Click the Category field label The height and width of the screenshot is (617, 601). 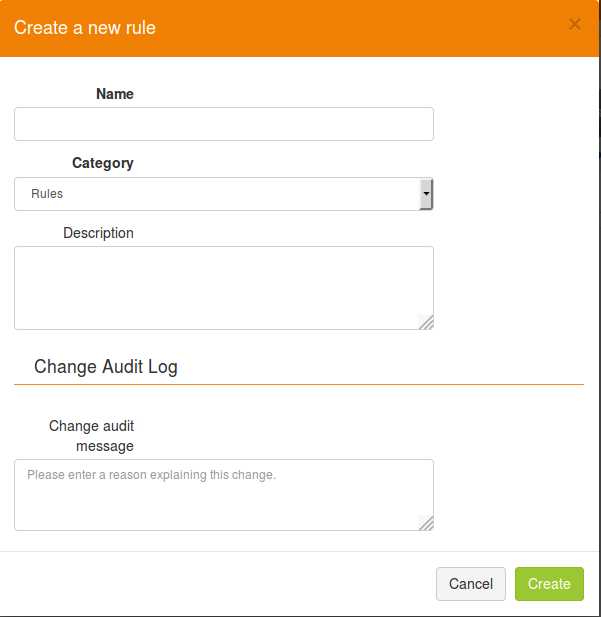click(103, 163)
